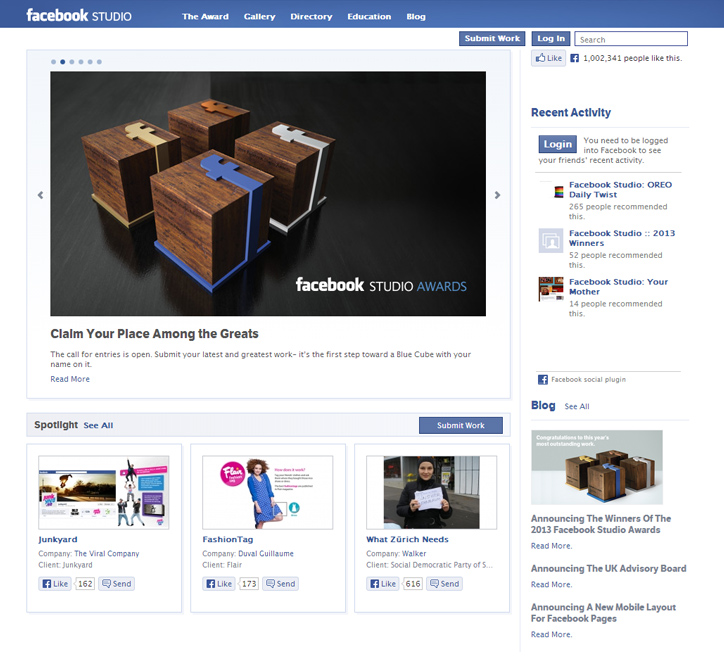Read More on New Mobile Layout post

(x=551, y=635)
